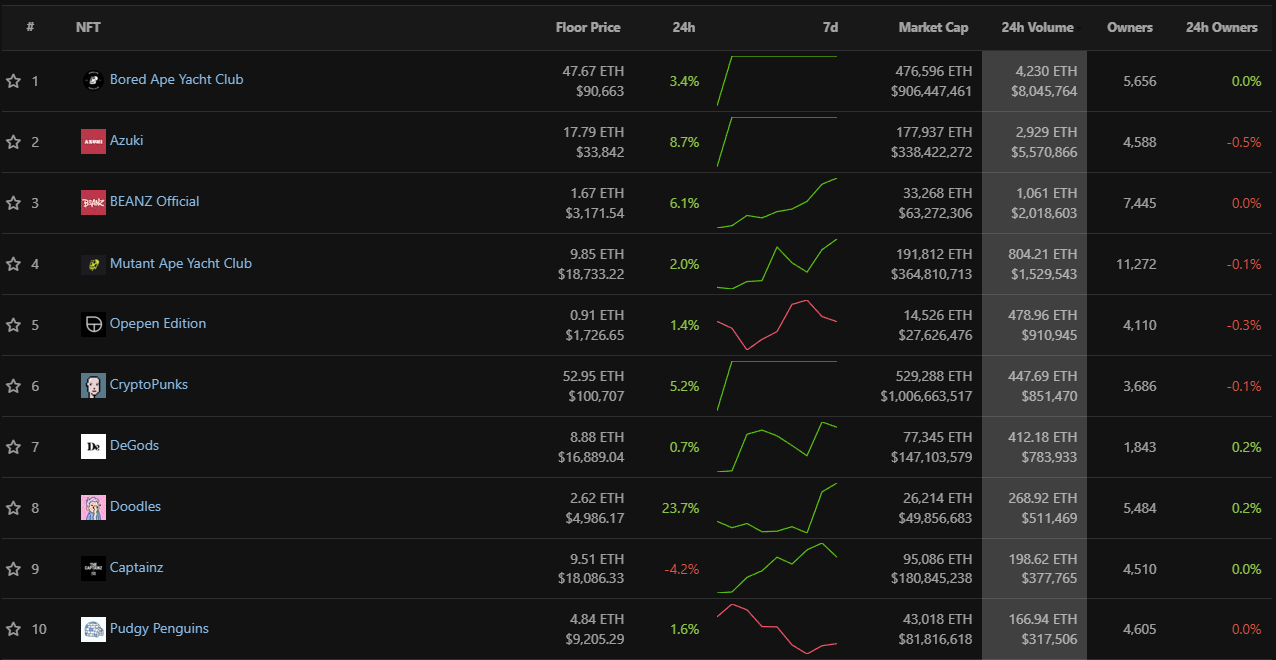The height and width of the screenshot is (660, 1276).
Task: Click the Captainz 7d sparkline chart
Action: [x=777, y=569]
